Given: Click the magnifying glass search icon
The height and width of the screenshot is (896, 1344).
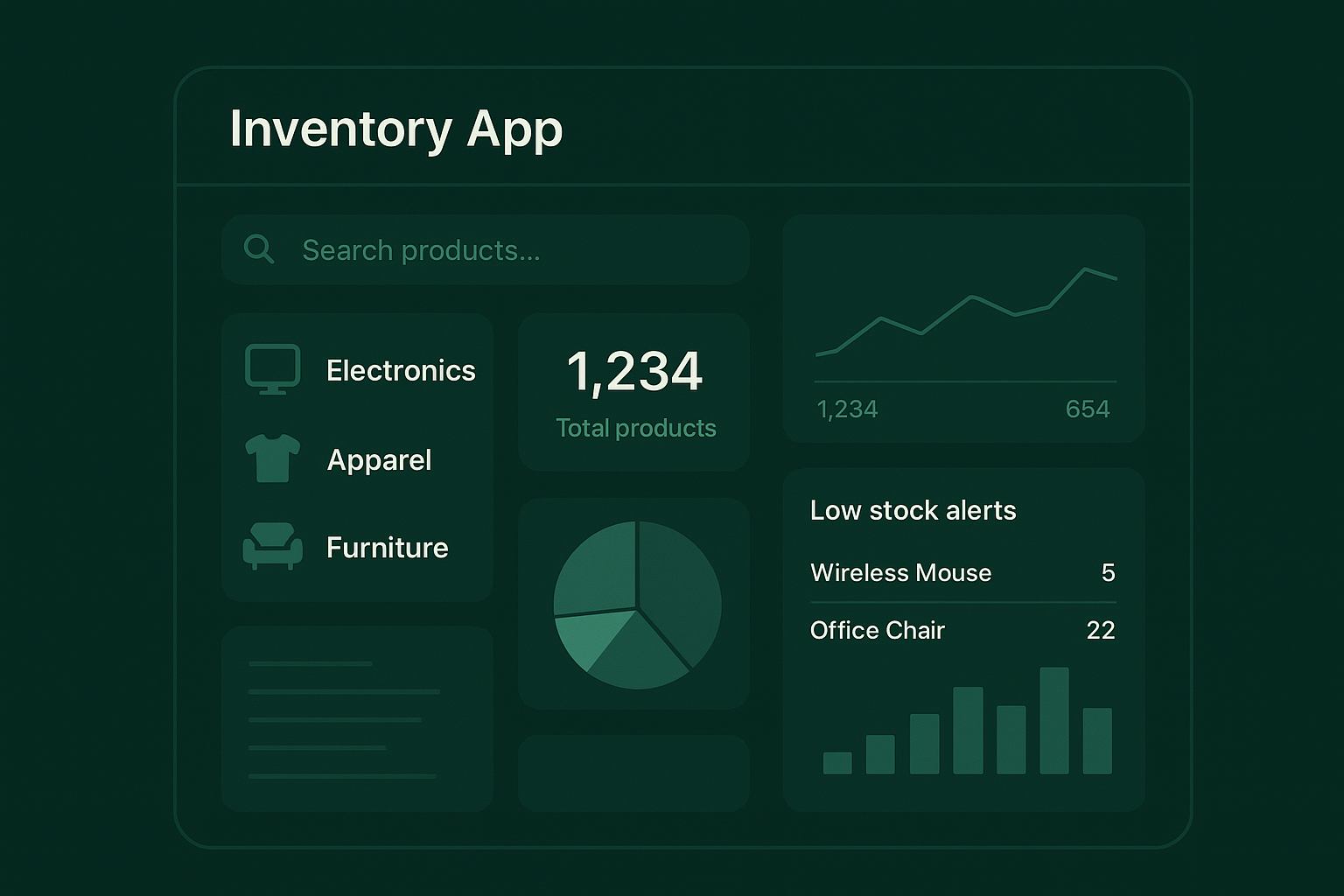Looking at the screenshot, I should click(258, 250).
